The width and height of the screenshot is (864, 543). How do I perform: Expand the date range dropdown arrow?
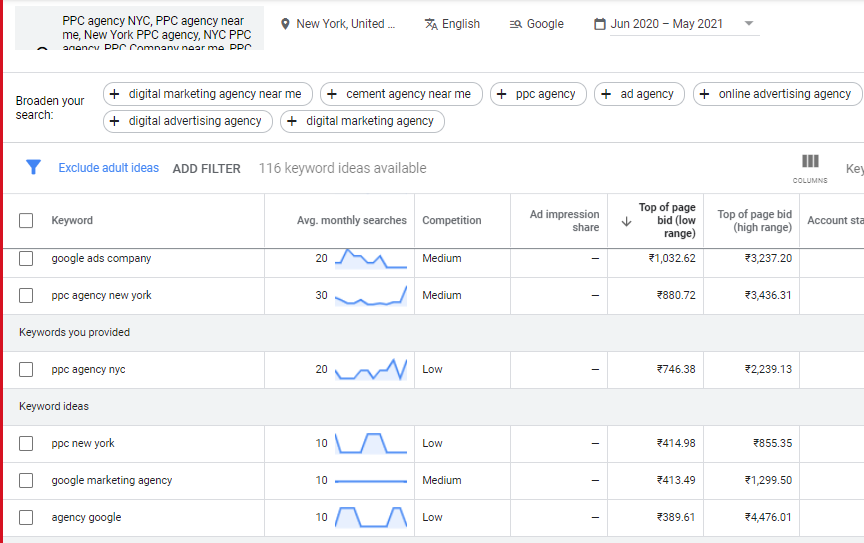tap(749, 24)
